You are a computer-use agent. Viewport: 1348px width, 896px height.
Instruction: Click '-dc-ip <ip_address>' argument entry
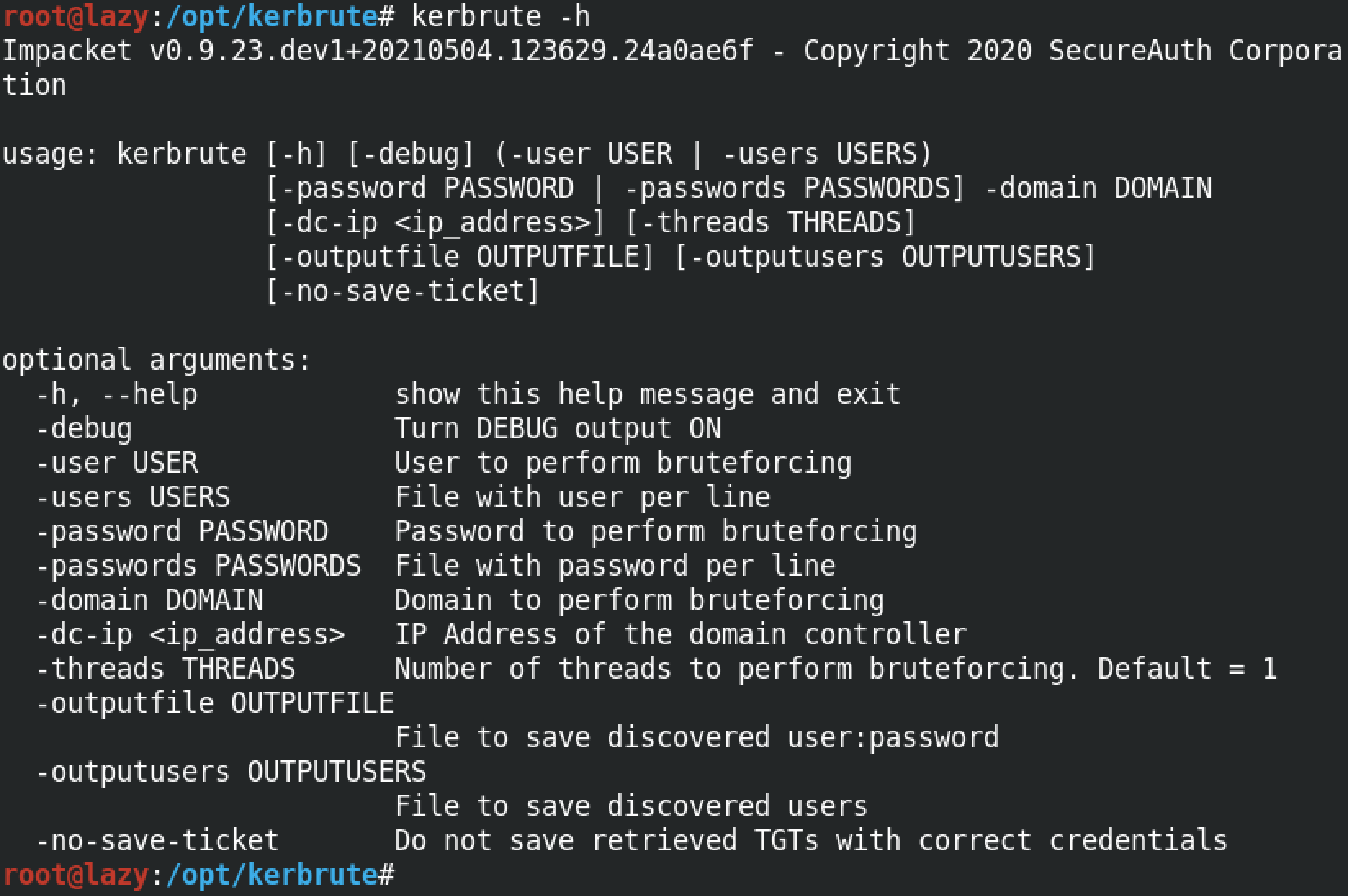[190, 634]
